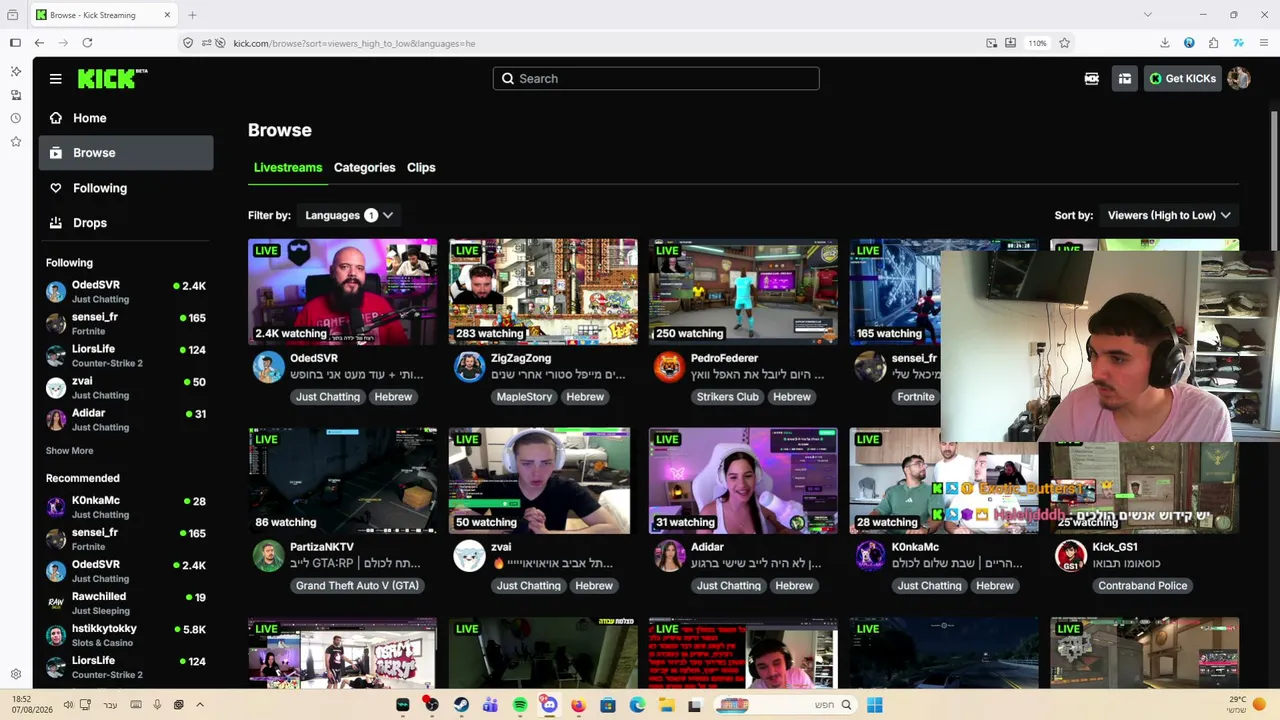Open Discord from the taskbar
Screen dimensions: 1280x720
549,705
